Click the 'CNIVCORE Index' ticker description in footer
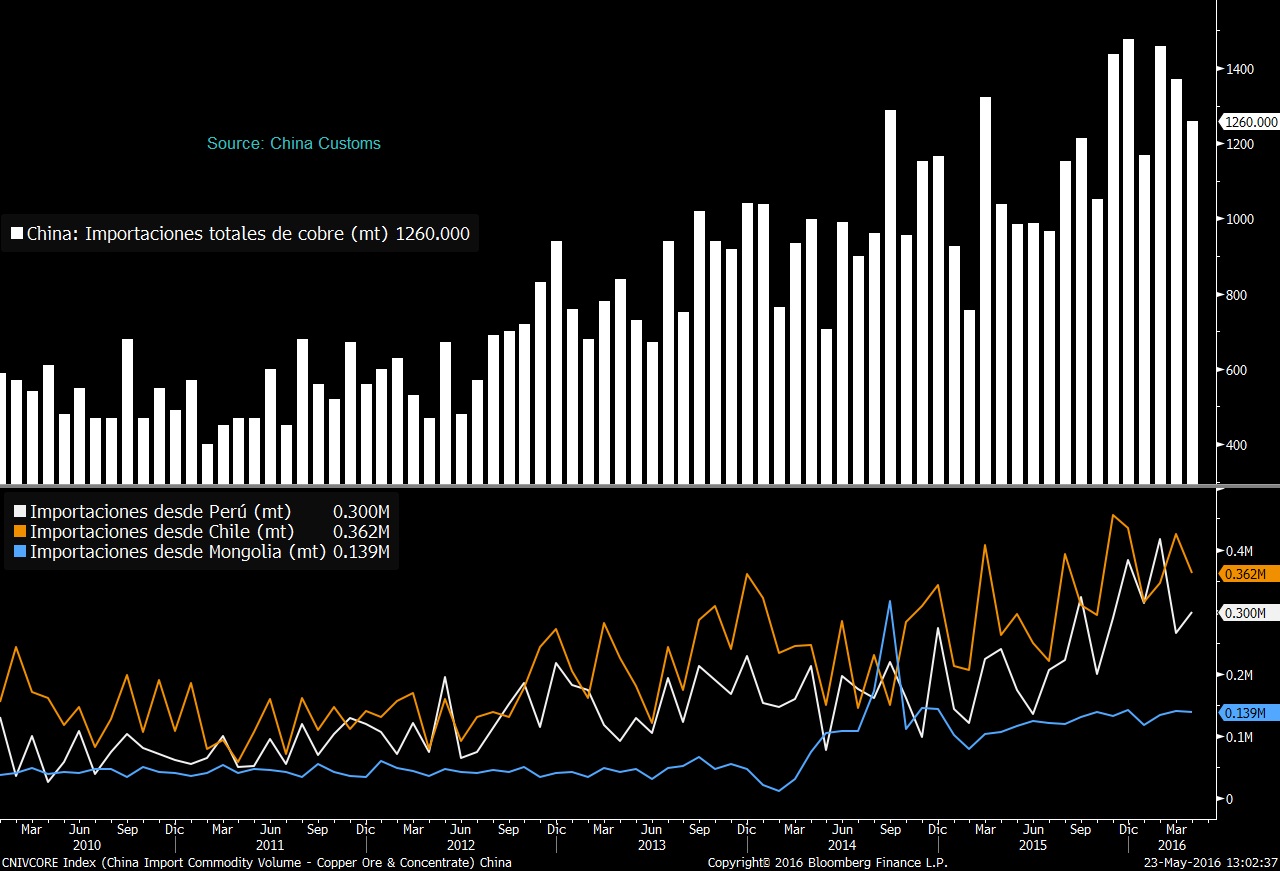 (257, 862)
